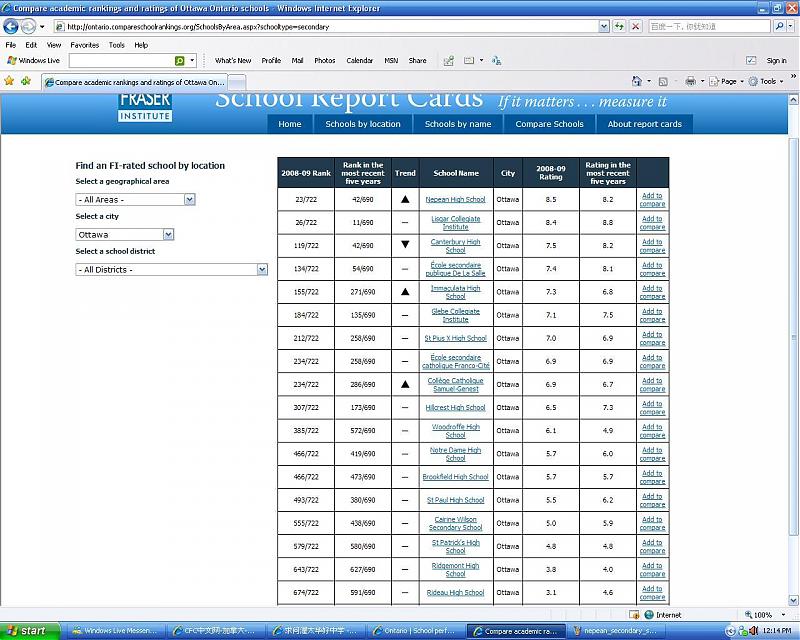Click the Favorites star icon

pyautogui.click(x=10, y=82)
